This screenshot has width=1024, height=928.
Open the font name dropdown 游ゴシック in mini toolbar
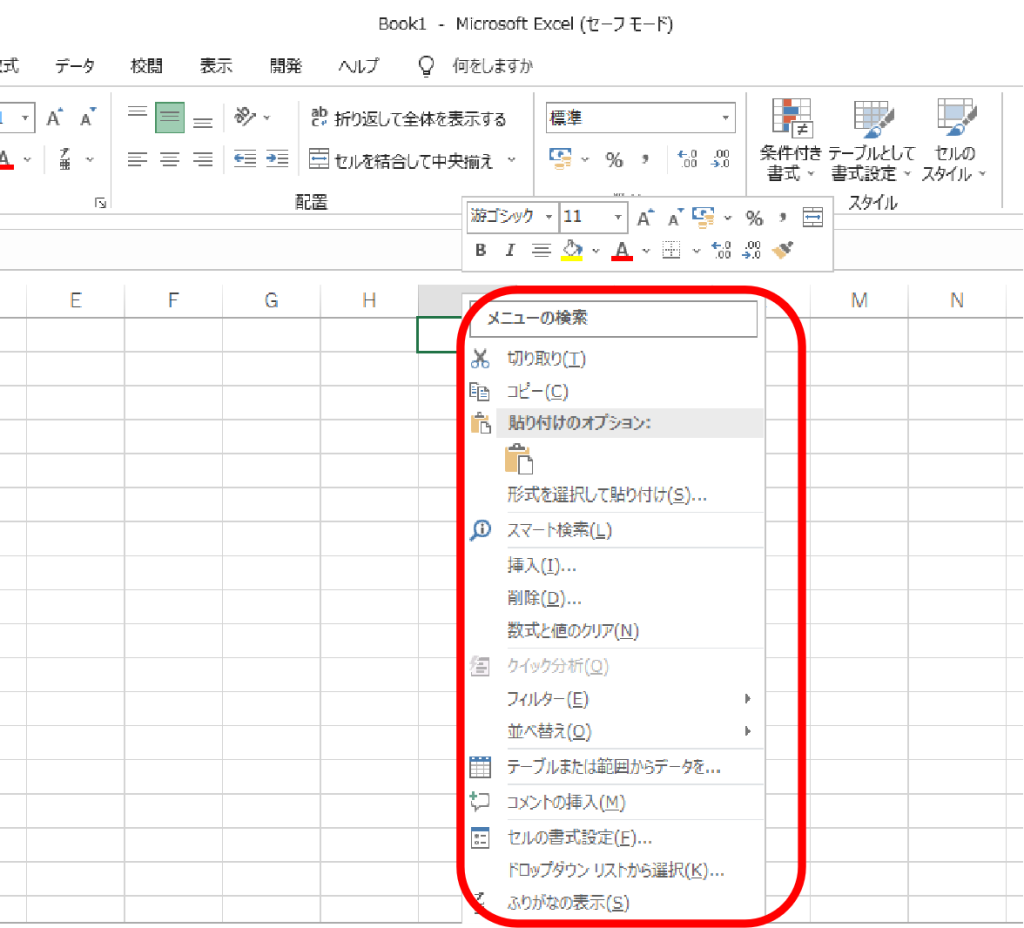[x=513, y=217]
